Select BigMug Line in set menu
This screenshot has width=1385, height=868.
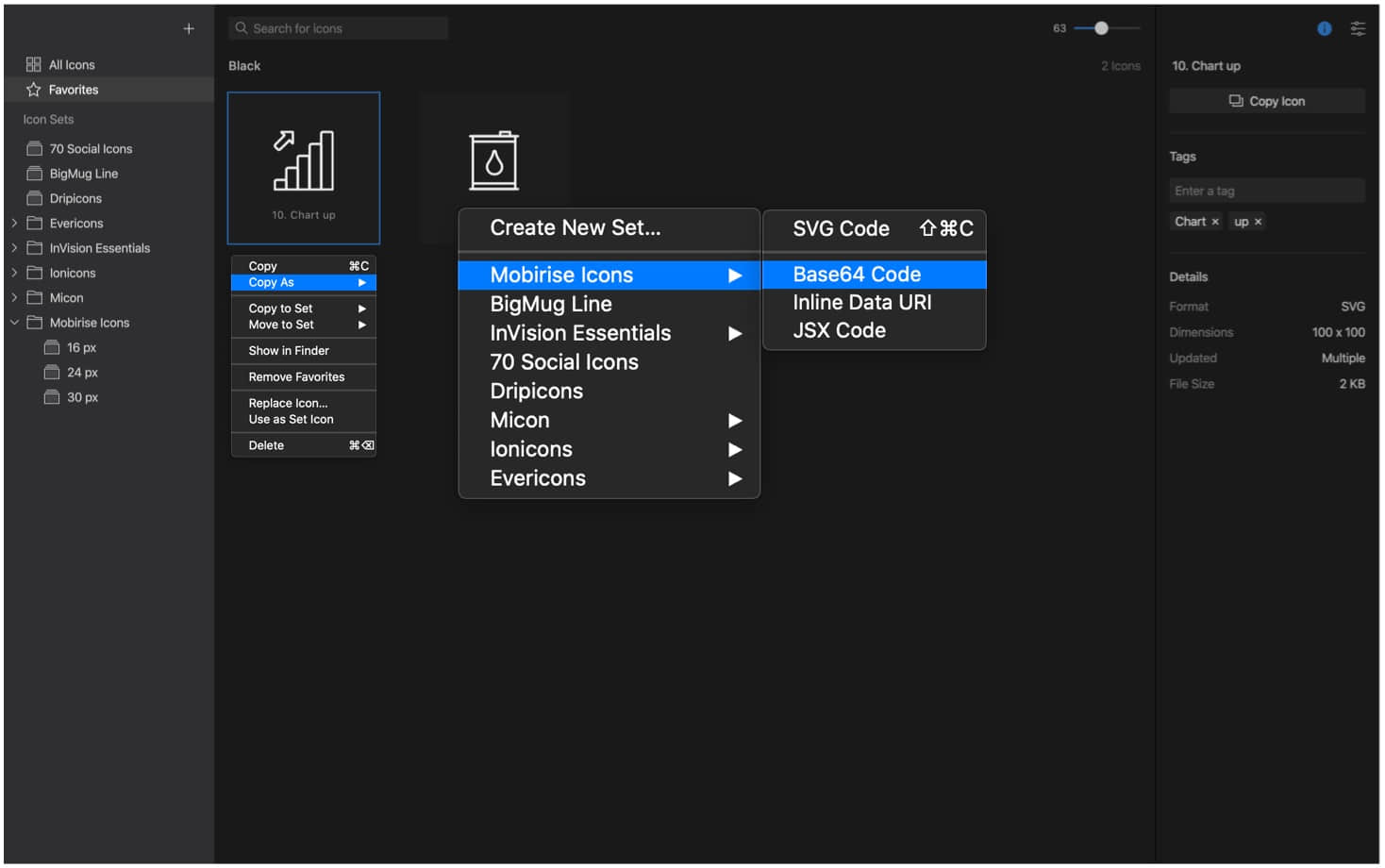(609, 305)
